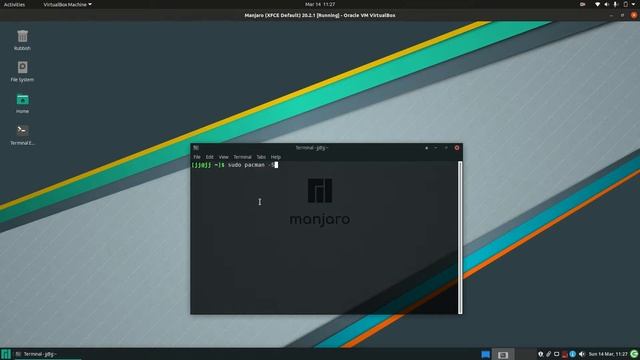Click the volume icon in top bar
The image size is (640, 360).
[607, 4]
